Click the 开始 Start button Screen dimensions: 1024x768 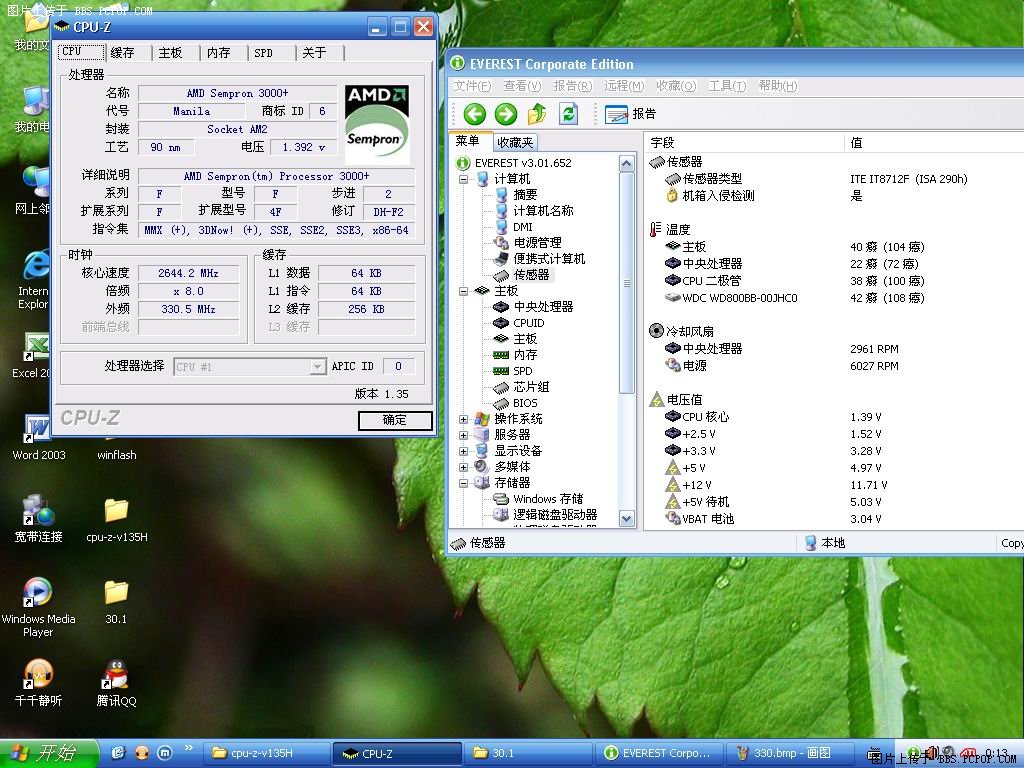49,753
